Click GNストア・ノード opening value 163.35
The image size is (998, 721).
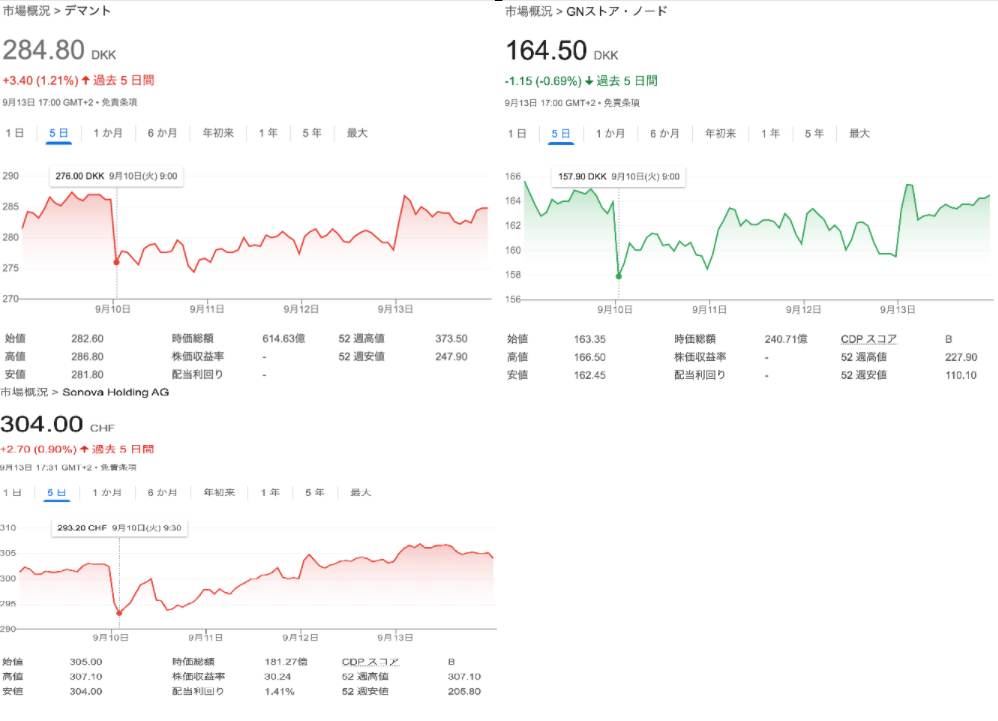click(x=589, y=339)
